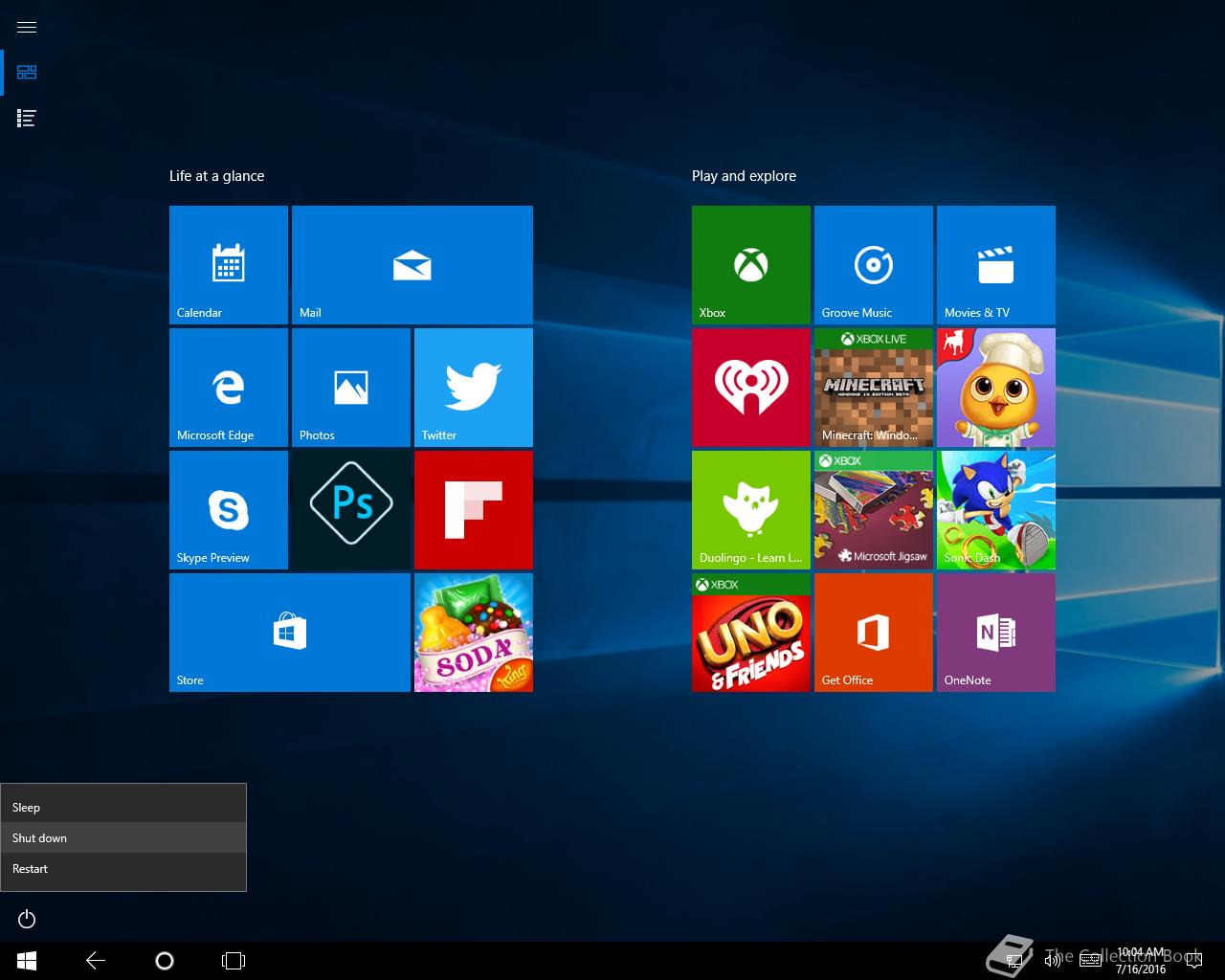This screenshot has height=980, width=1225.
Task: Launch Candy Crush Soda tile
Action: click(x=474, y=633)
